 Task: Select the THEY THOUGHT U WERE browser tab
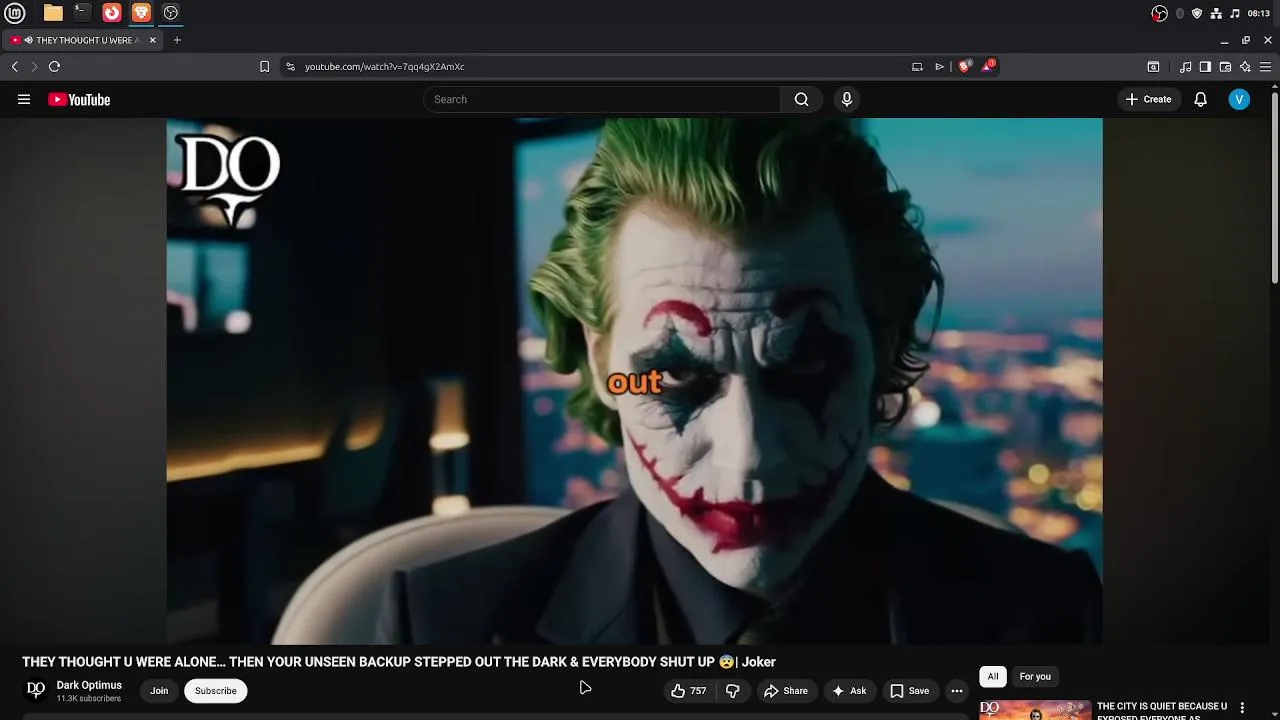84,40
